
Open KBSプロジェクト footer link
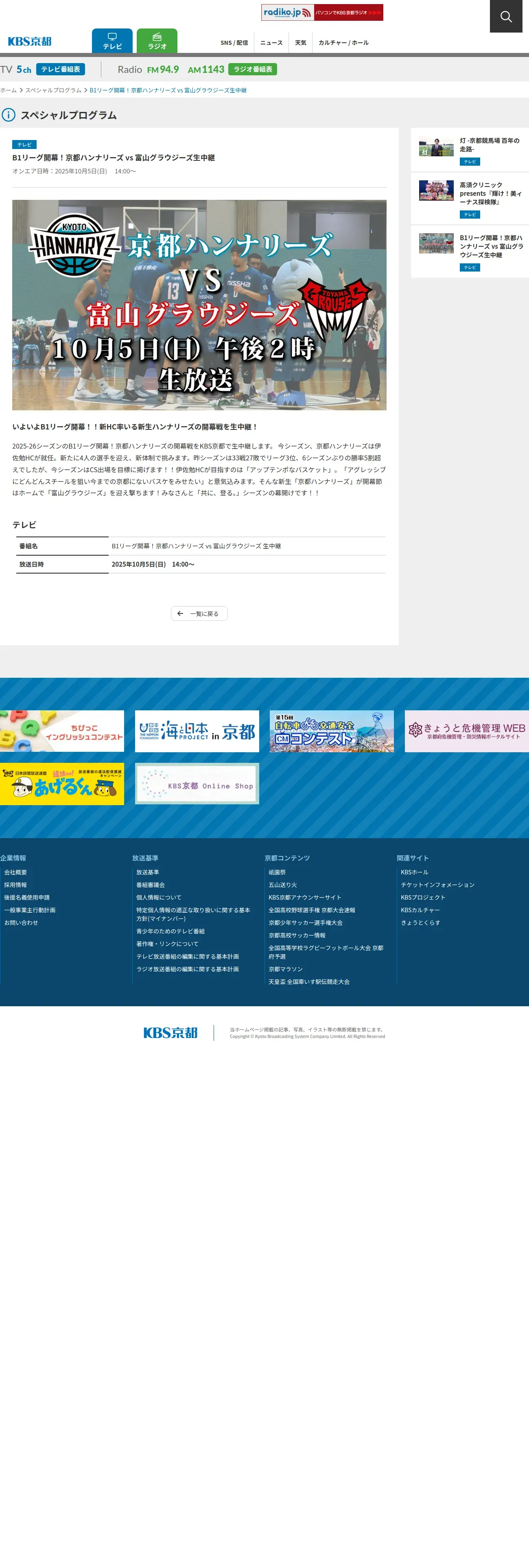[423, 898]
